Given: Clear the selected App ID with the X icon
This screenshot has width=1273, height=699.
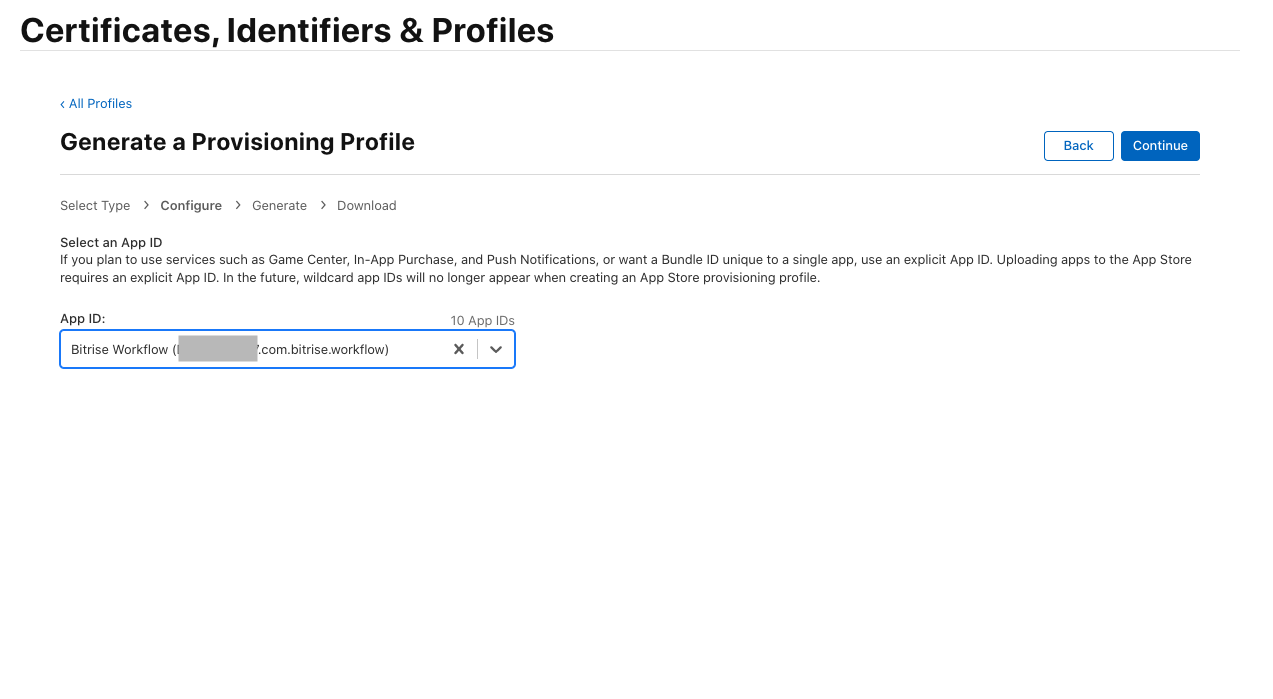Looking at the screenshot, I should click(459, 349).
